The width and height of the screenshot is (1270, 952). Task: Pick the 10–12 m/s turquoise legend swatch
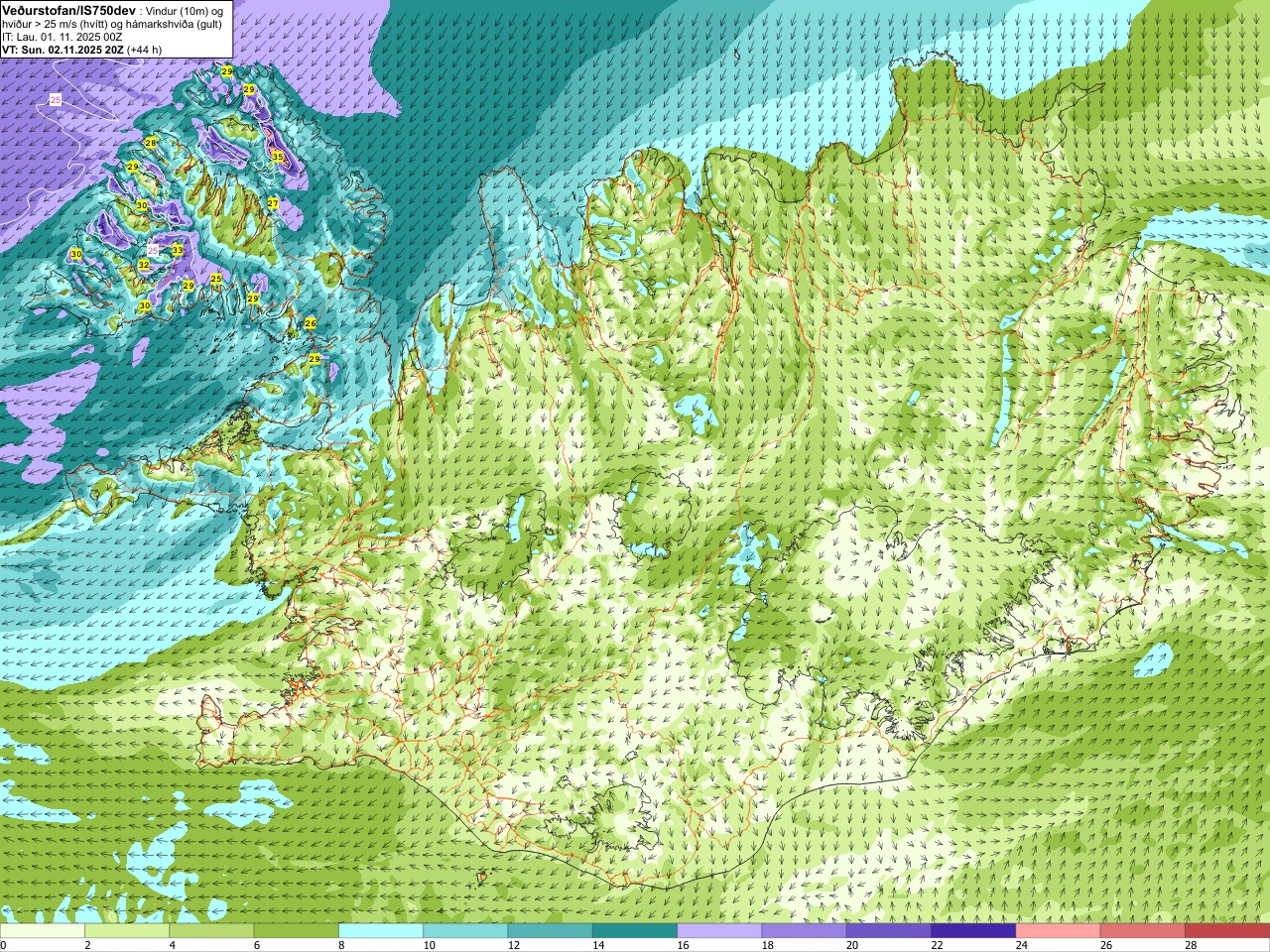465,931
